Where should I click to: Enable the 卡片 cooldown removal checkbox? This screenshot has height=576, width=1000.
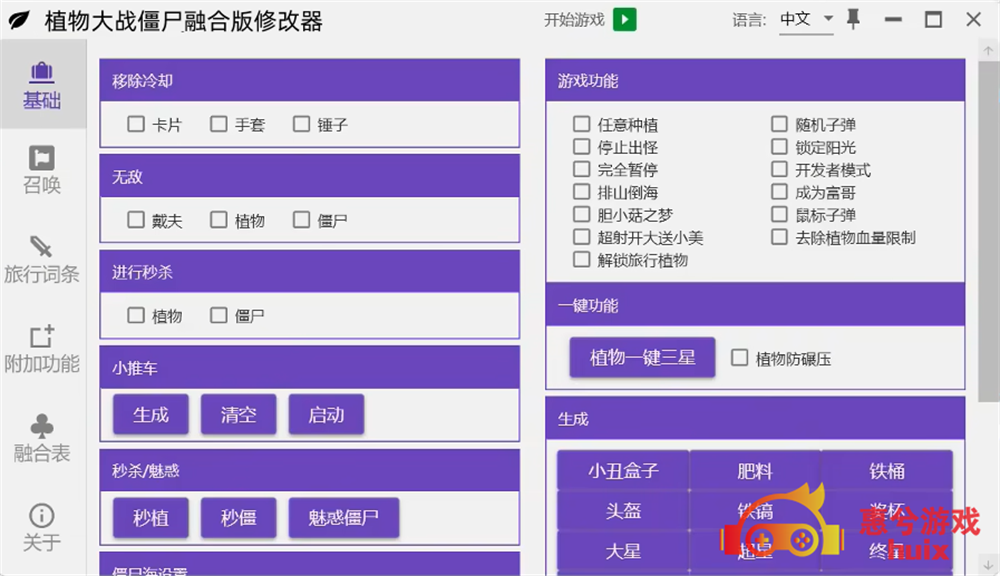pyautogui.click(x=137, y=125)
